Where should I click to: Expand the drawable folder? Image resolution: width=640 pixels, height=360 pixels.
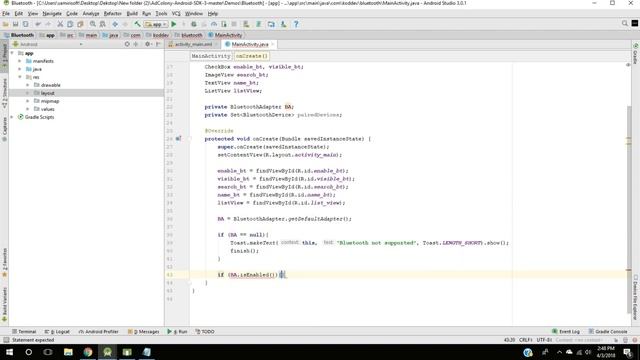click(28, 85)
